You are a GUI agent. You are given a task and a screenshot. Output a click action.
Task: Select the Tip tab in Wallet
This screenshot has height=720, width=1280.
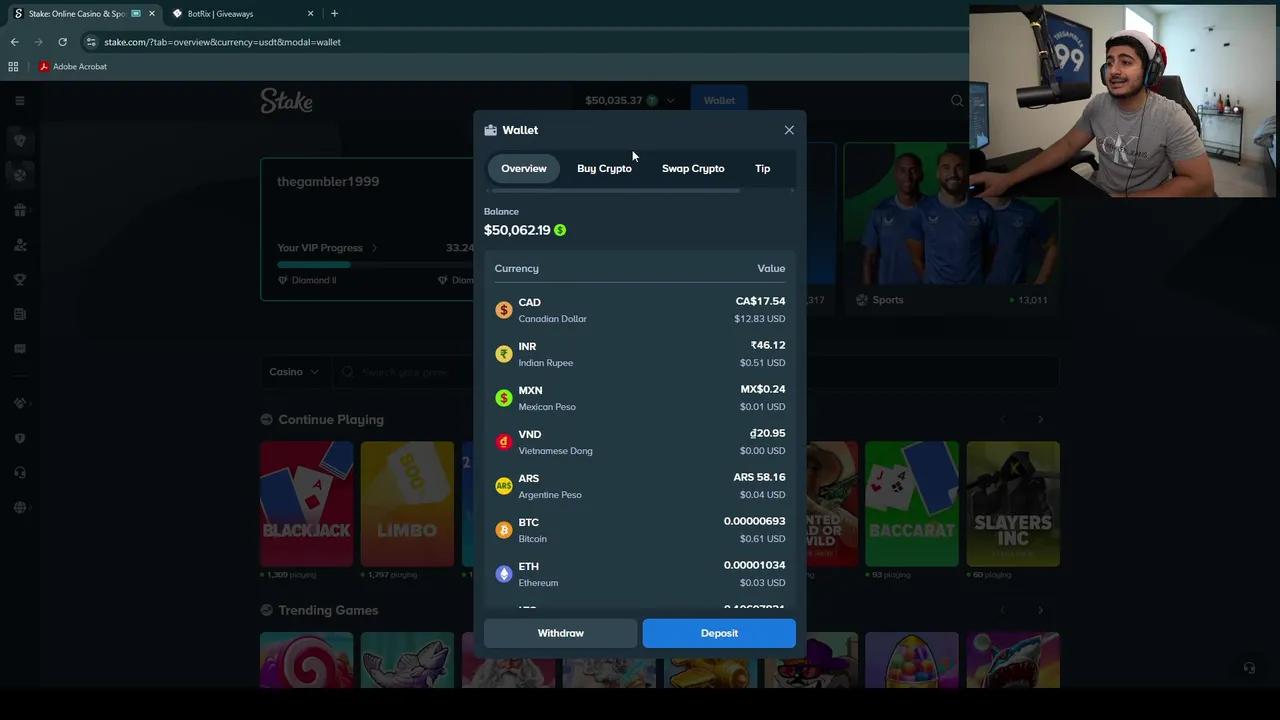click(x=762, y=168)
